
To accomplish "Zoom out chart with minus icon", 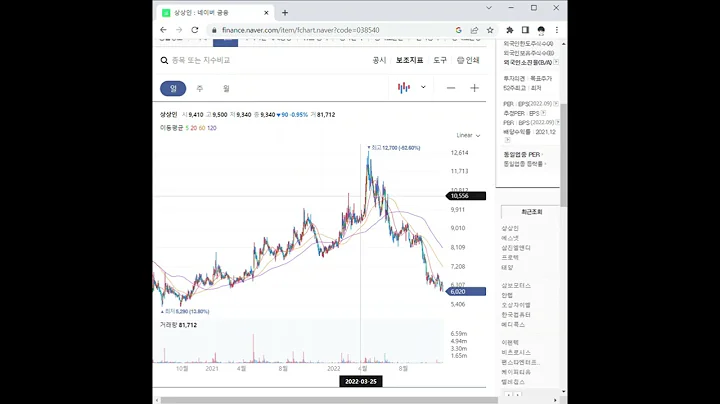I will click(451, 88).
